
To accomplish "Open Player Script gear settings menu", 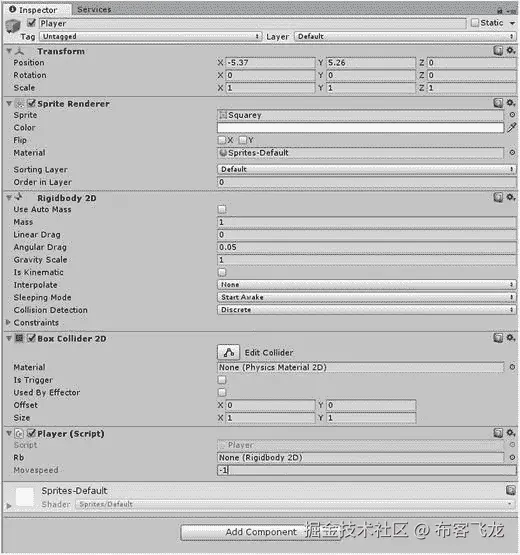I will [x=510, y=432].
